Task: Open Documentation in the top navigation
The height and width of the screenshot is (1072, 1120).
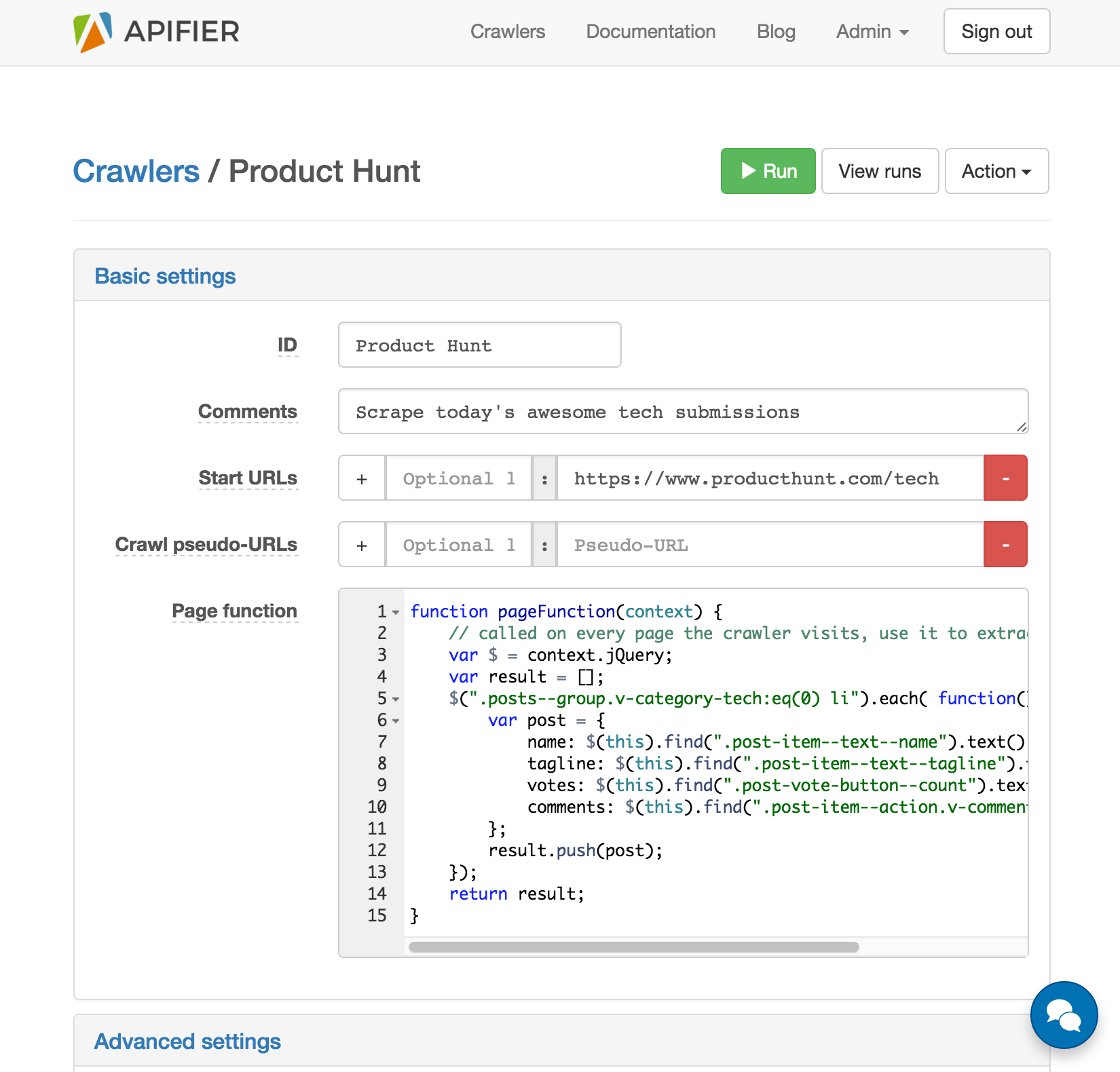Action: point(651,32)
